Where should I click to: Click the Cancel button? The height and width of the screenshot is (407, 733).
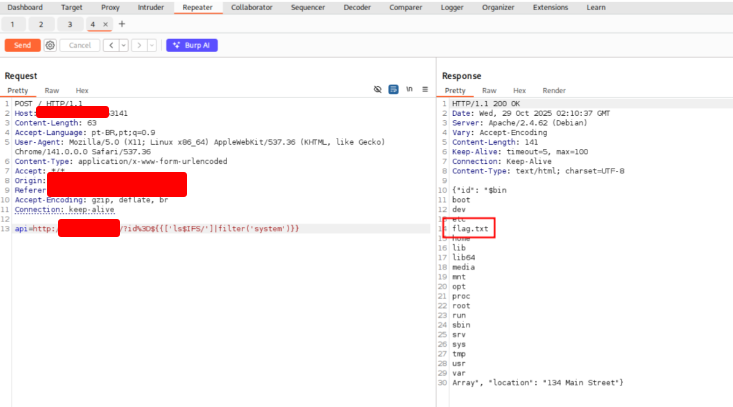[79, 45]
